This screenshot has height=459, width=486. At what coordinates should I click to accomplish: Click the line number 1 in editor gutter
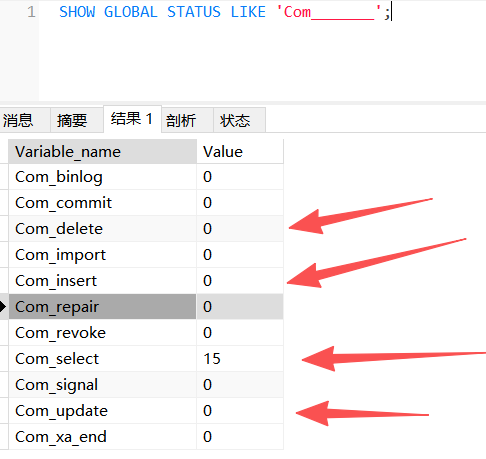point(31,12)
